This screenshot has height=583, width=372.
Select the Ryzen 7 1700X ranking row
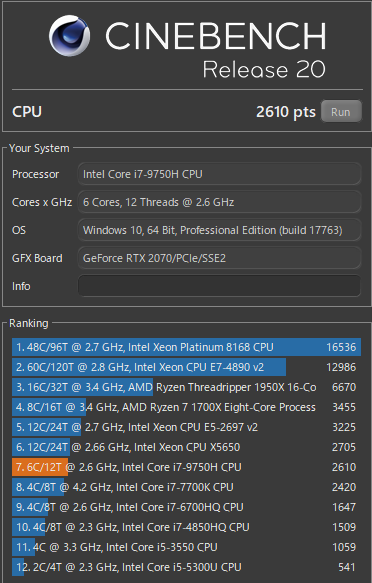[186, 407]
